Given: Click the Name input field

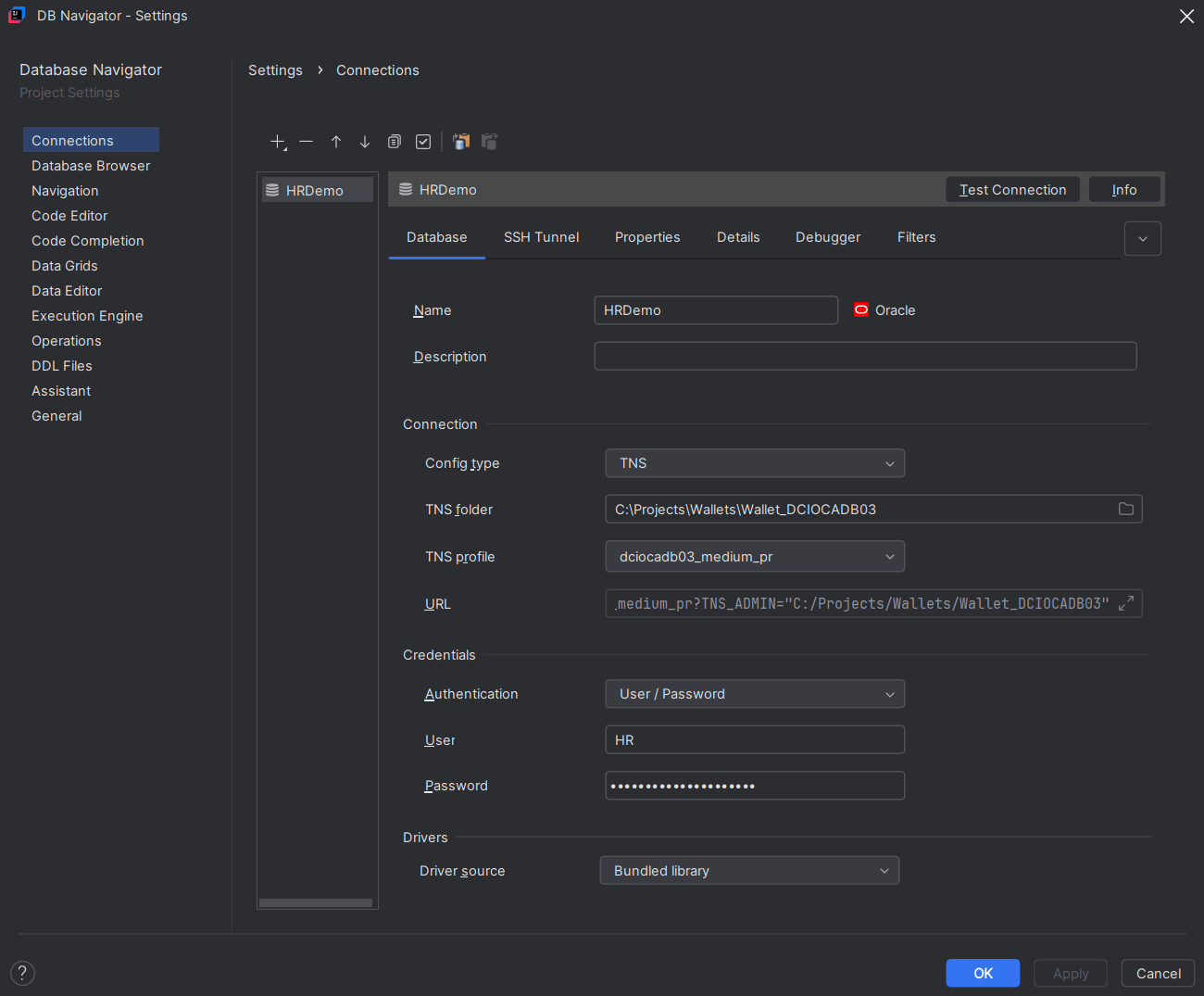Looking at the screenshot, I should (716, 310).
